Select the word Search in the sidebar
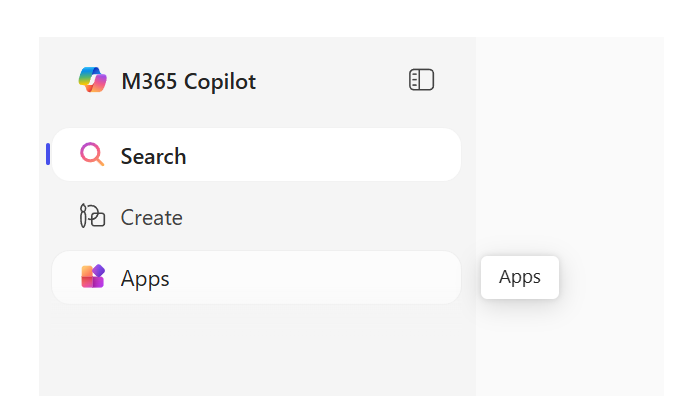 coord(153,156)
